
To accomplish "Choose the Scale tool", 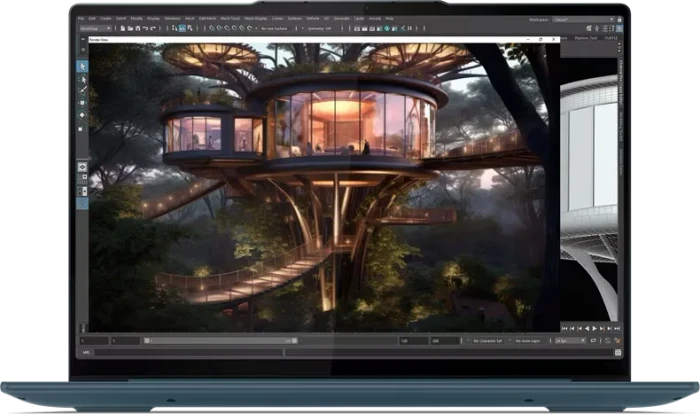I will 81,129.
